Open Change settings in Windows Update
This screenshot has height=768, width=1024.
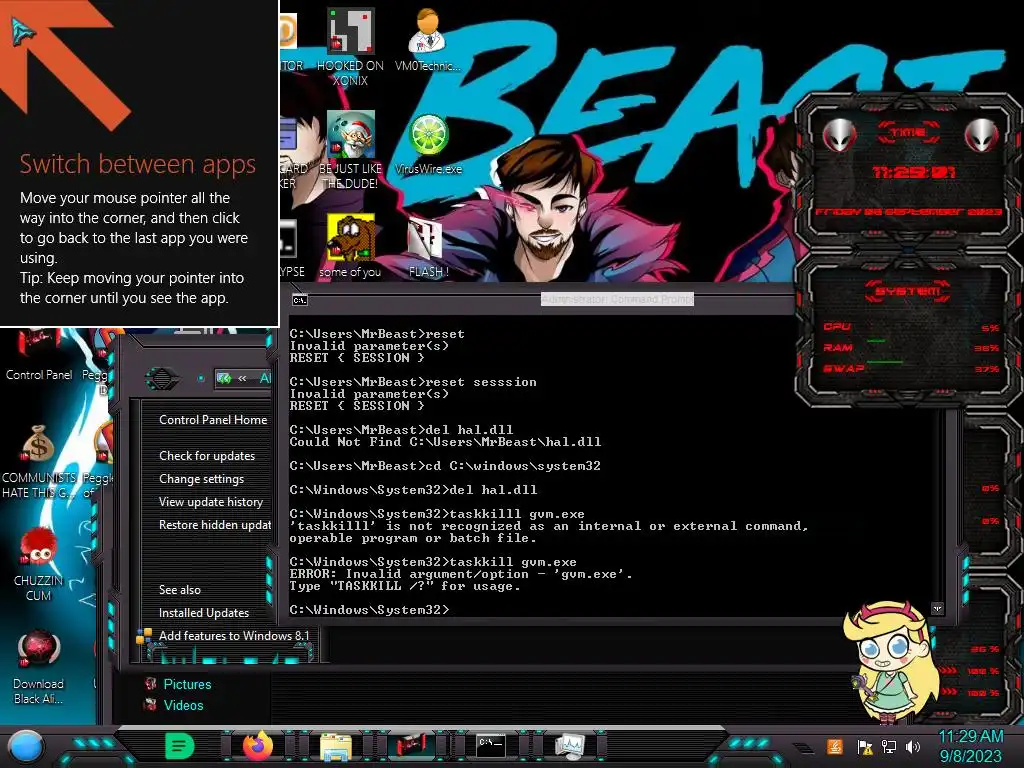click(201, 479)
